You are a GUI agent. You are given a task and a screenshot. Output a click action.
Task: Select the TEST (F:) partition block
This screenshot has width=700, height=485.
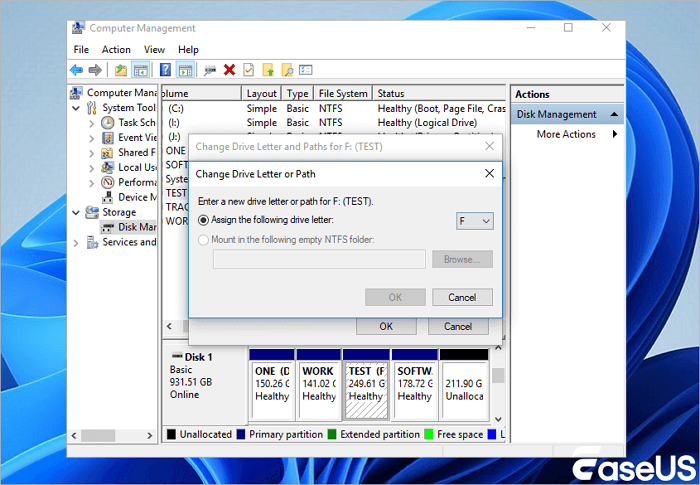point(366,385)
